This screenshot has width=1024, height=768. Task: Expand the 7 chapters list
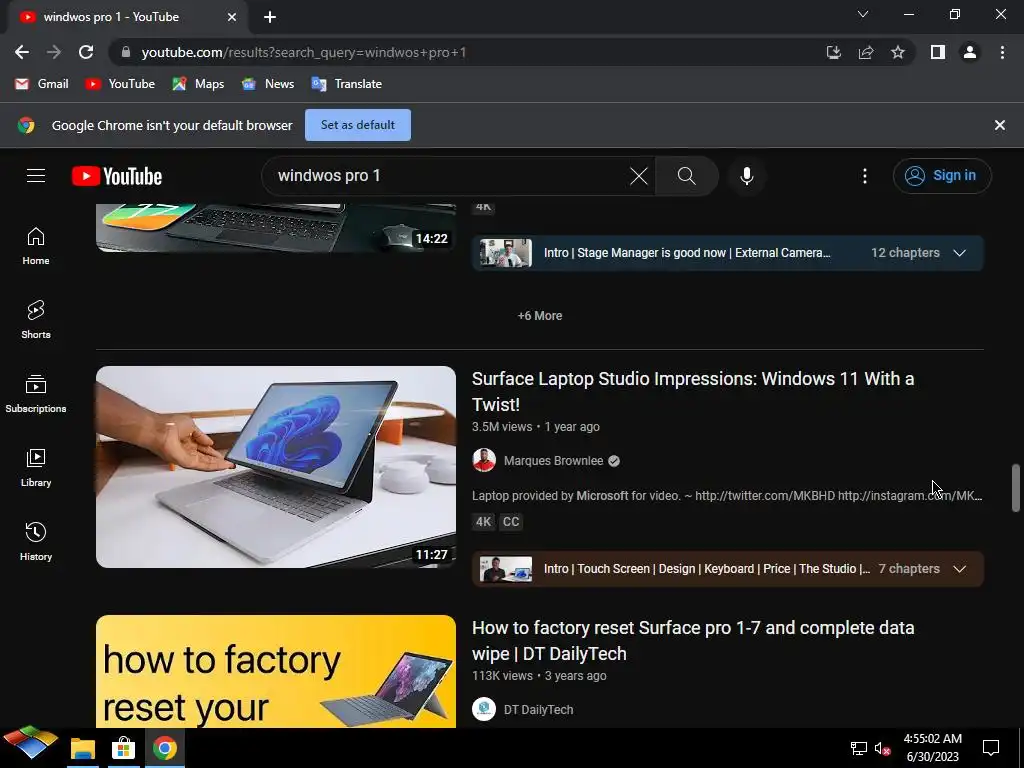pos(959,569)
